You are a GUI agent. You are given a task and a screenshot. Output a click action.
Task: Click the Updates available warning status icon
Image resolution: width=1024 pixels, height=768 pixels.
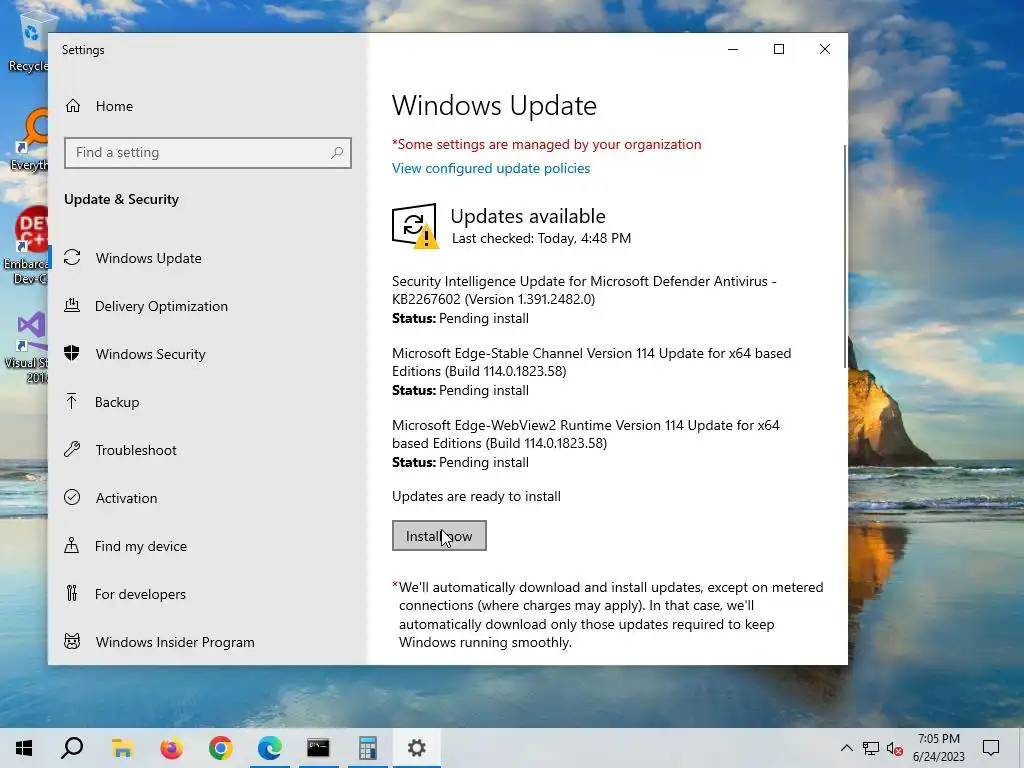click(415, 226)
